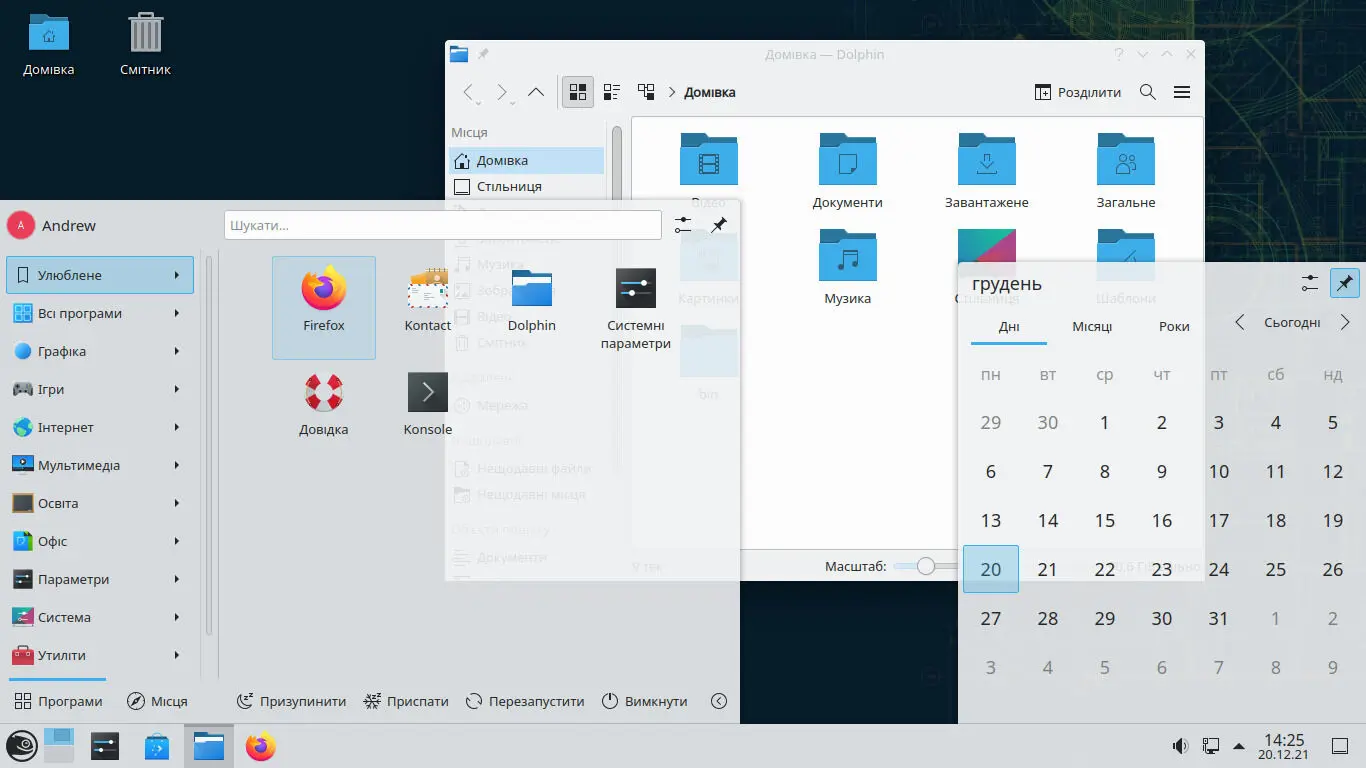
Task: Open Dolphin from the launcher favorites
Action: point(532,300)
